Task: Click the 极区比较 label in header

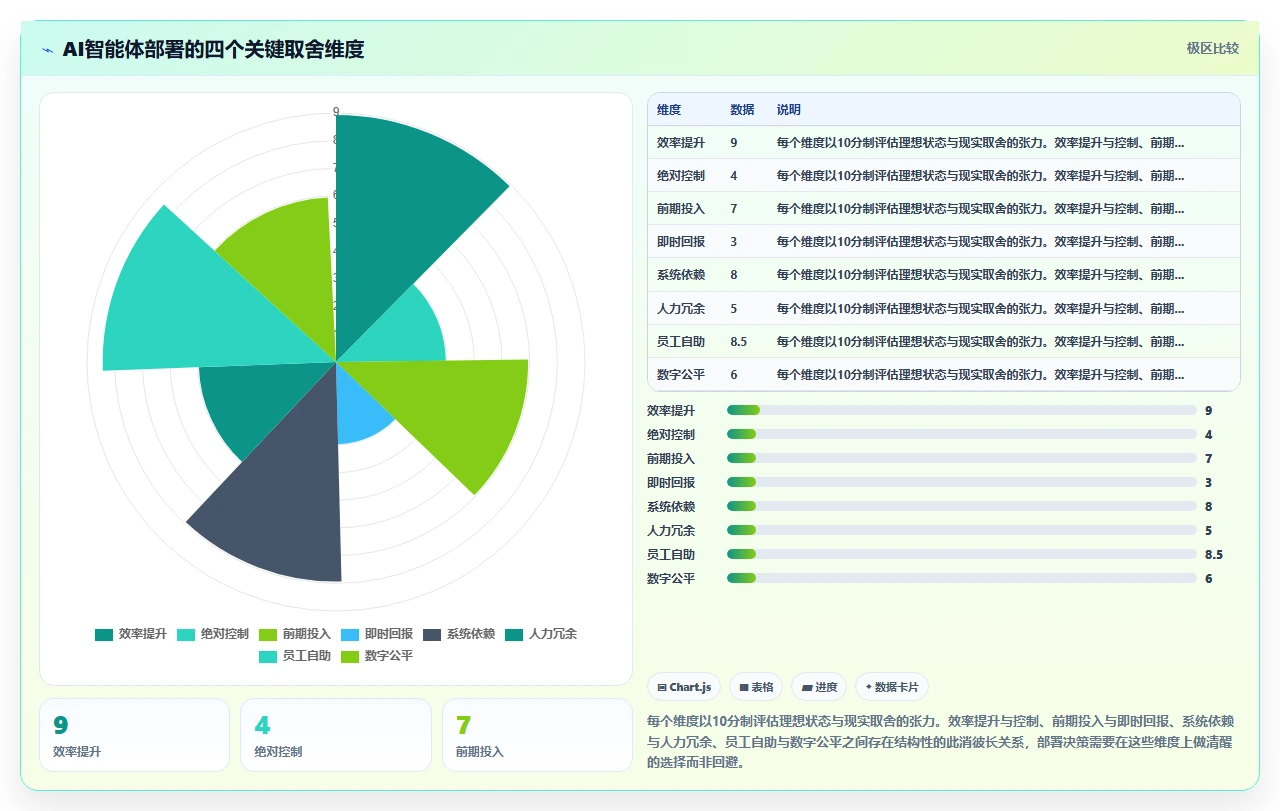Action: (x=1212, y=48)
